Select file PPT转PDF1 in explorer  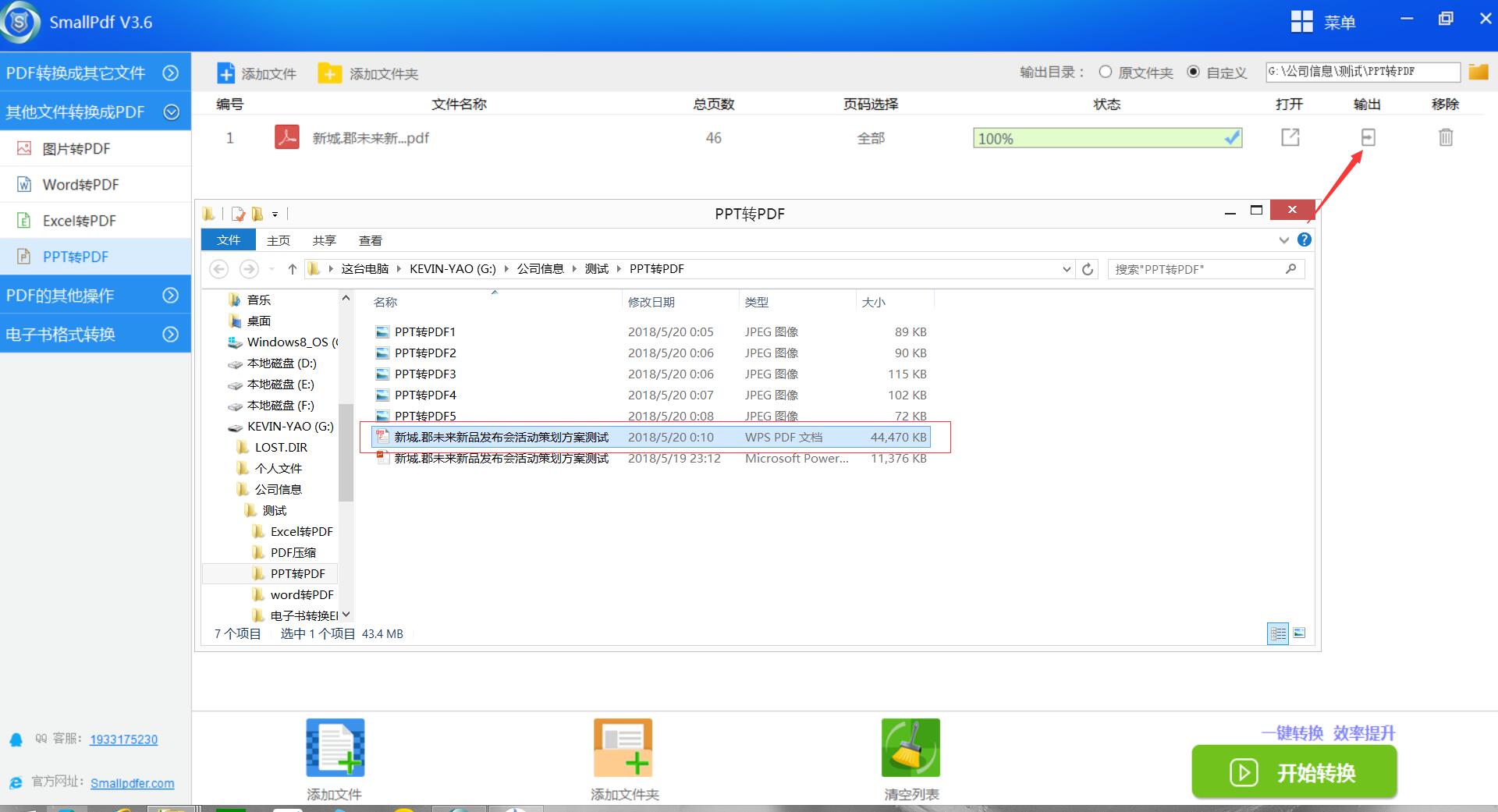click(425, 332)
